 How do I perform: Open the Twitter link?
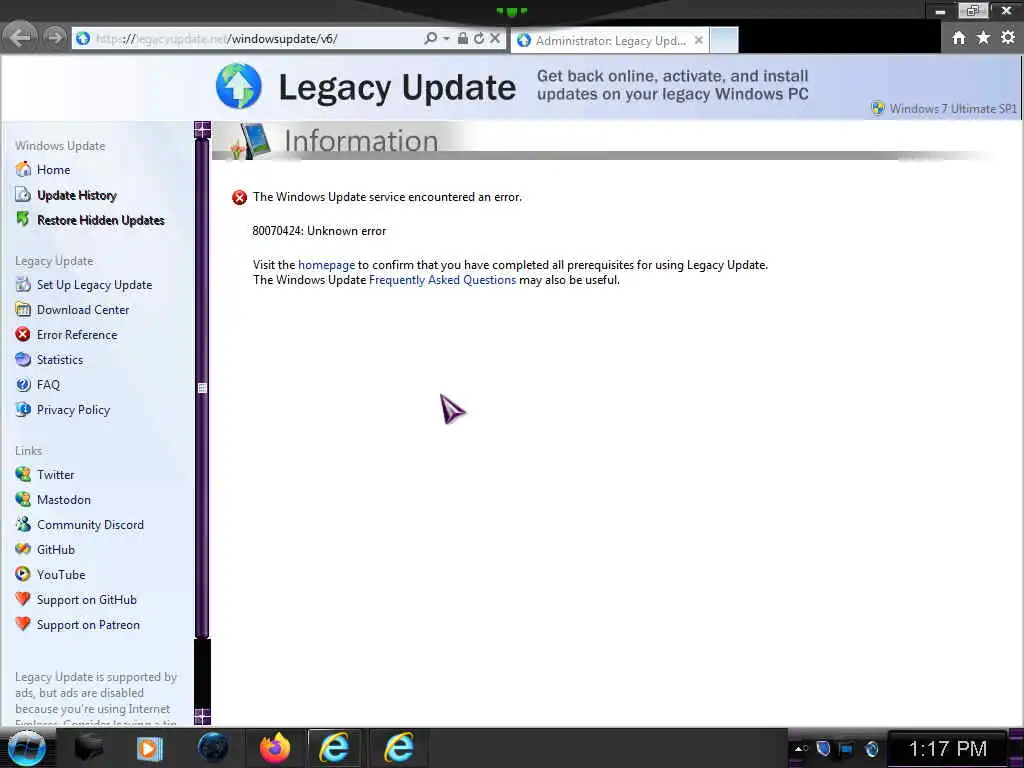56,475
